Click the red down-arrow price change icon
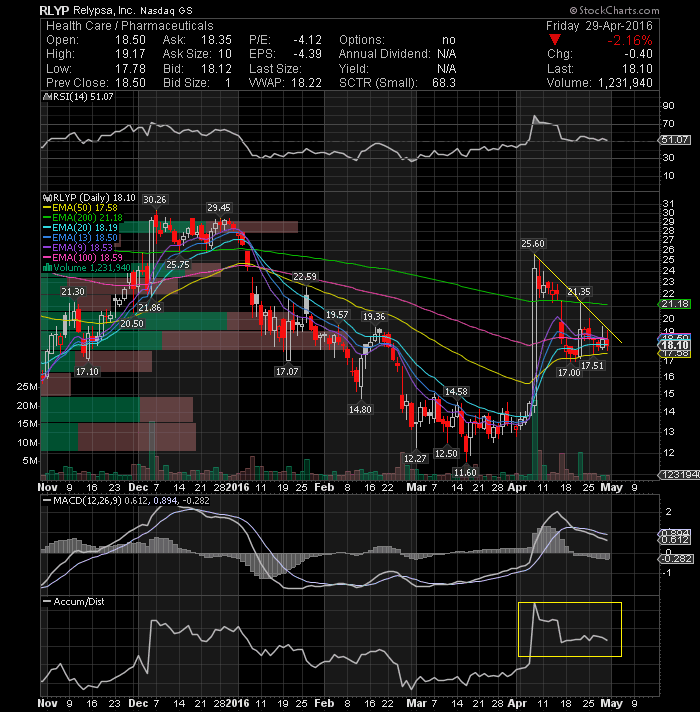This screenshot has width=700, height=712. [x=554, y=40]
